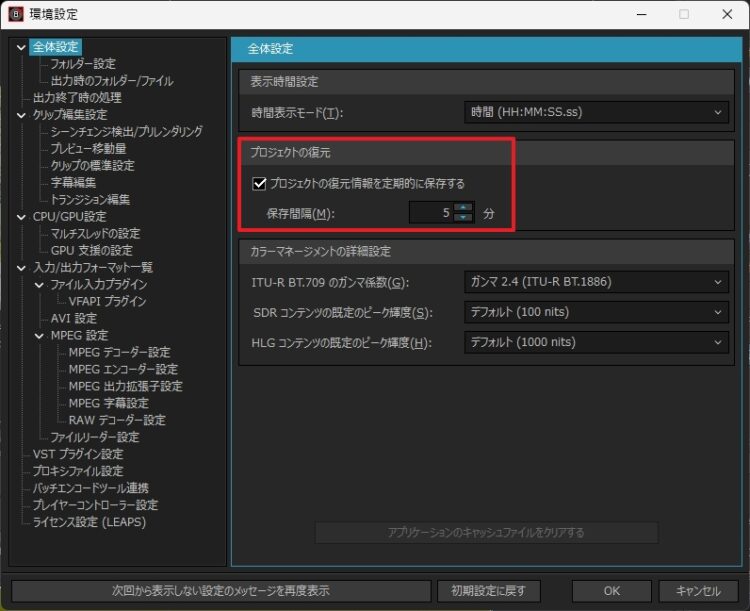This screenshot has width=750, height=611.
Task: Select 字幕編集 in the tree
Action: (73, 183)
